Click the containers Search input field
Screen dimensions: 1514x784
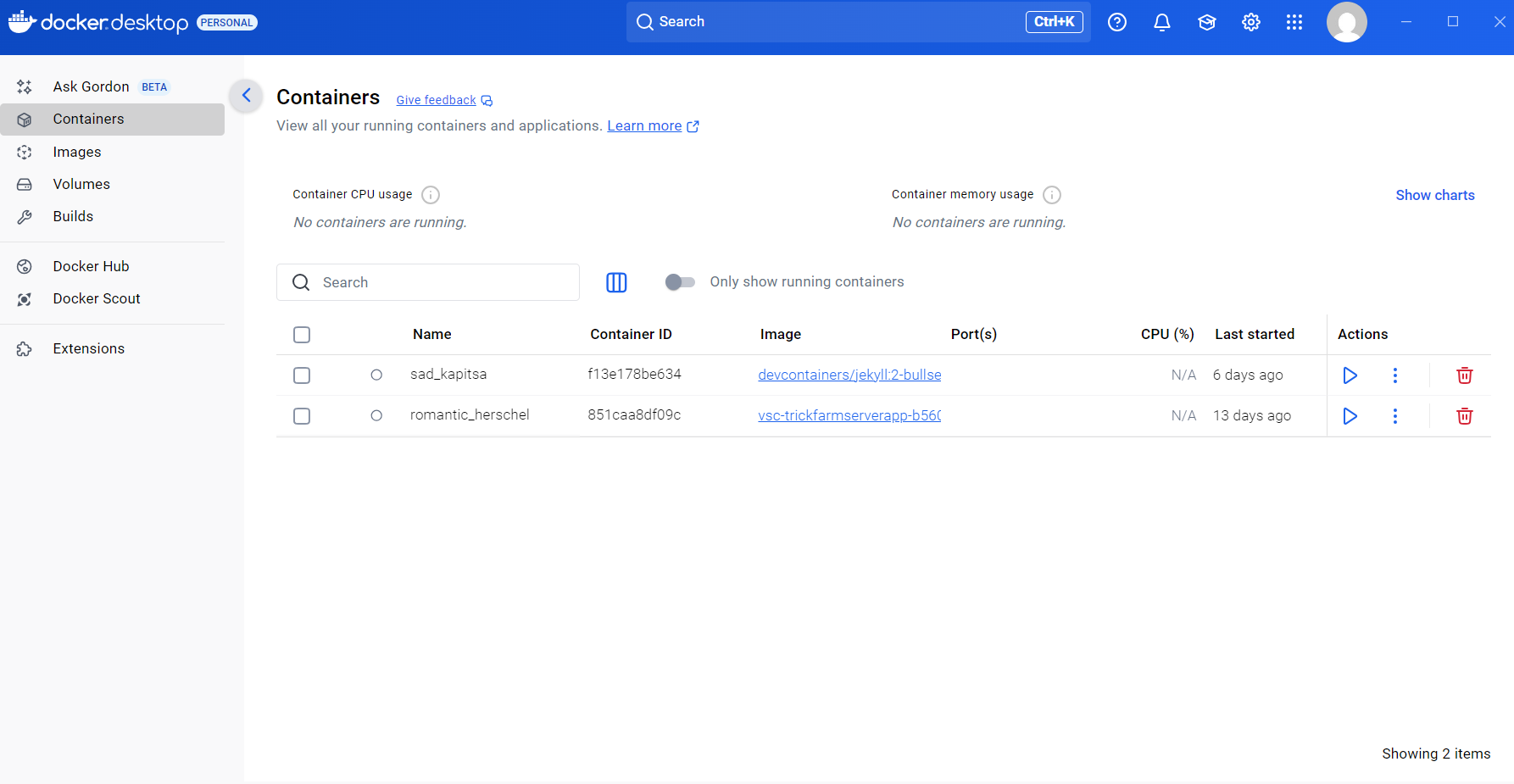pos(428,282)
